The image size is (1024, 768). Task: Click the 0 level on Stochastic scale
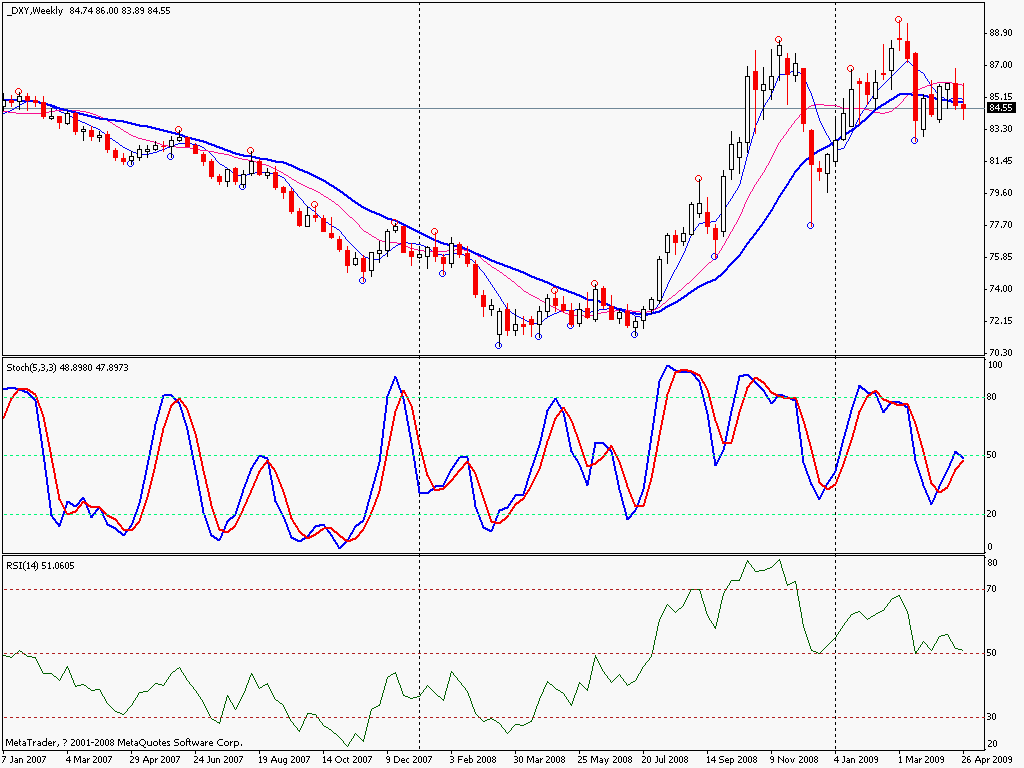[x=990, y=547]
